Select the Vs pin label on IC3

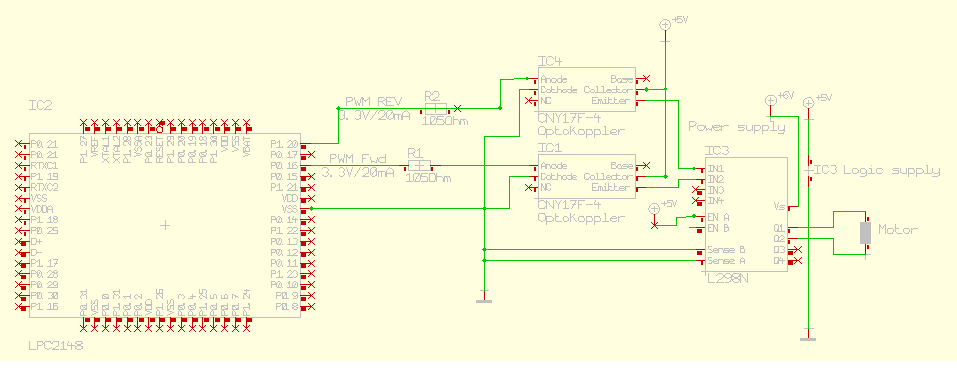click(x=779, y=206)
